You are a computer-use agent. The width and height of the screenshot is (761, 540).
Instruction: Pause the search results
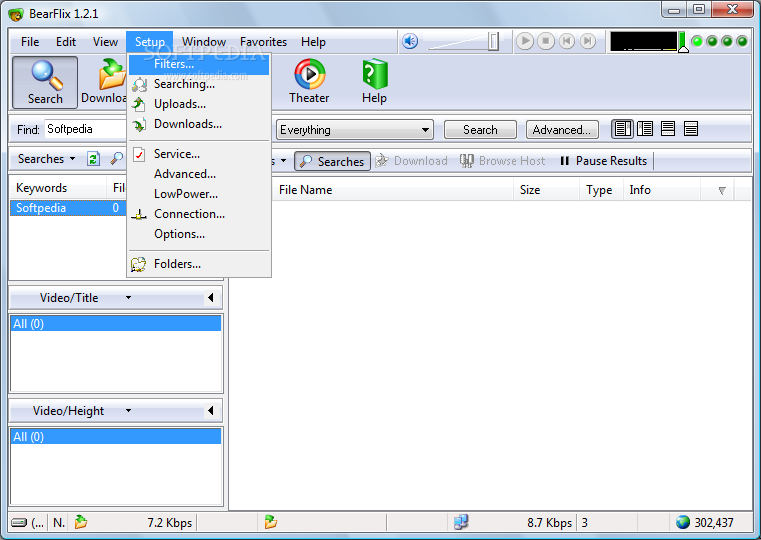[x=603, y=161]
